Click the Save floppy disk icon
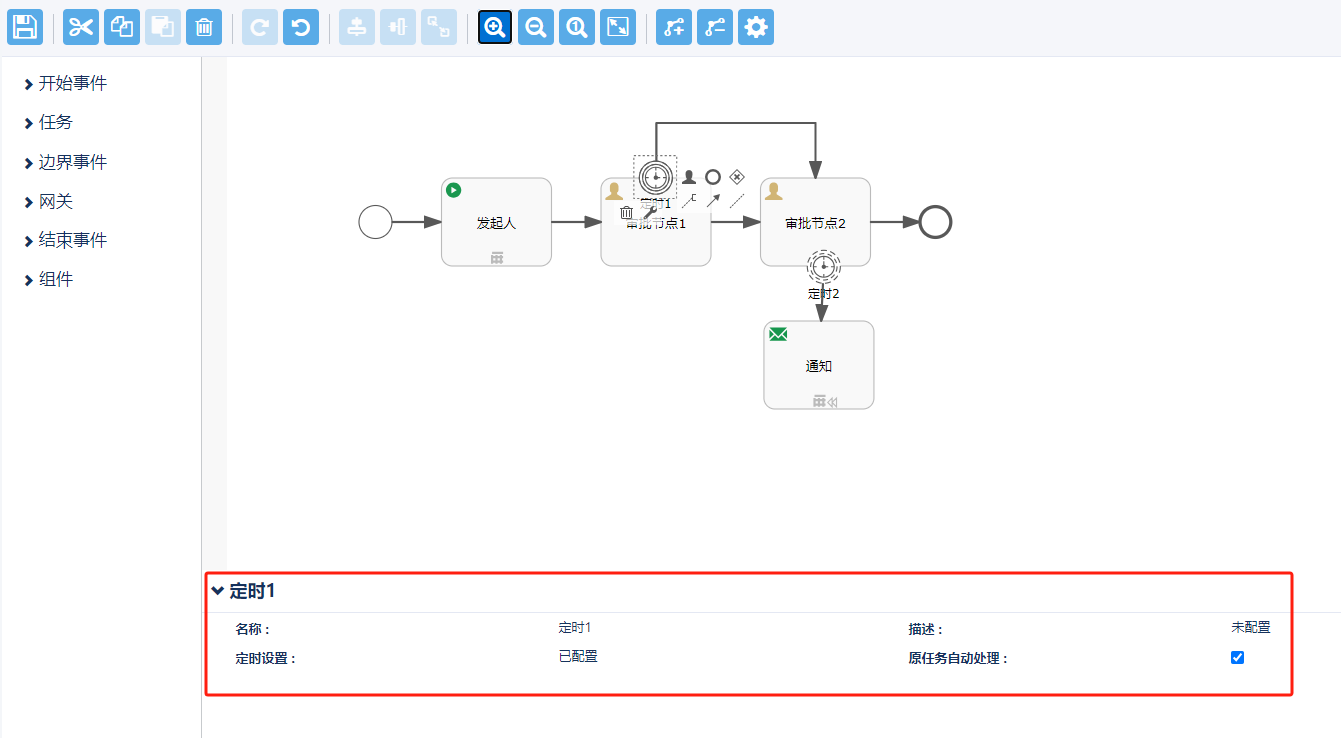Screen dimensions: 1341x738 [25, 27]
